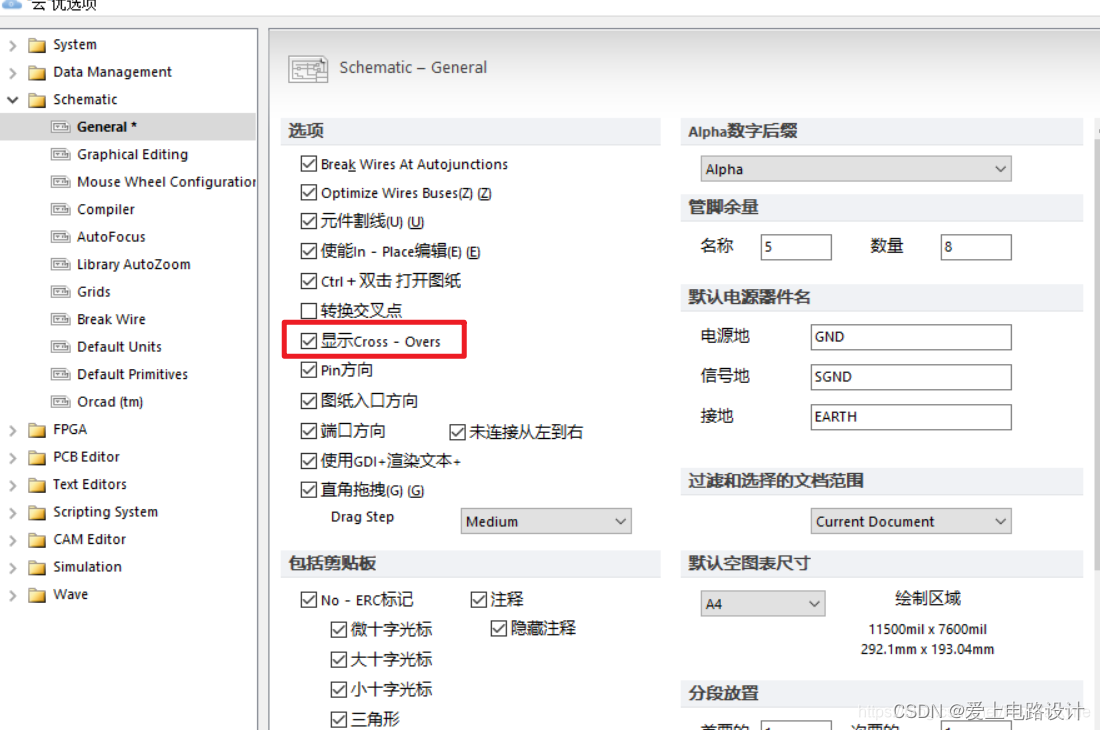The height and width of the screenshot is (730, 1100).
Task: Expand the PCB Editor tree section
Action: coord(11,457)
